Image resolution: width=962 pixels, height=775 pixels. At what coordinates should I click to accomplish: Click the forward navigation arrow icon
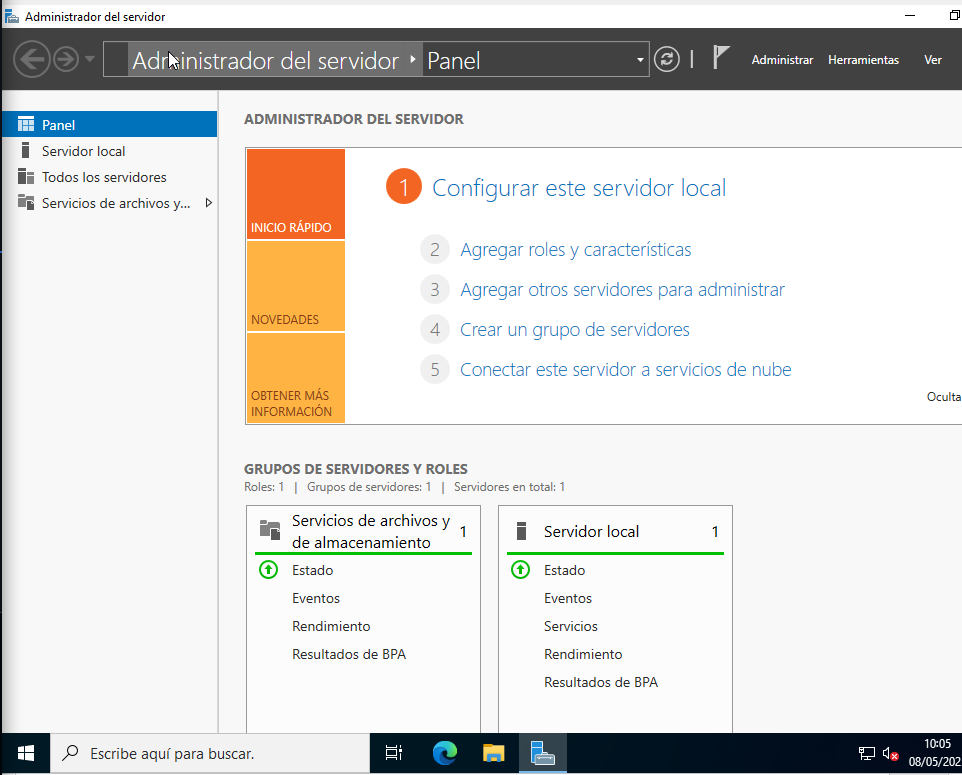click(66, 60)
